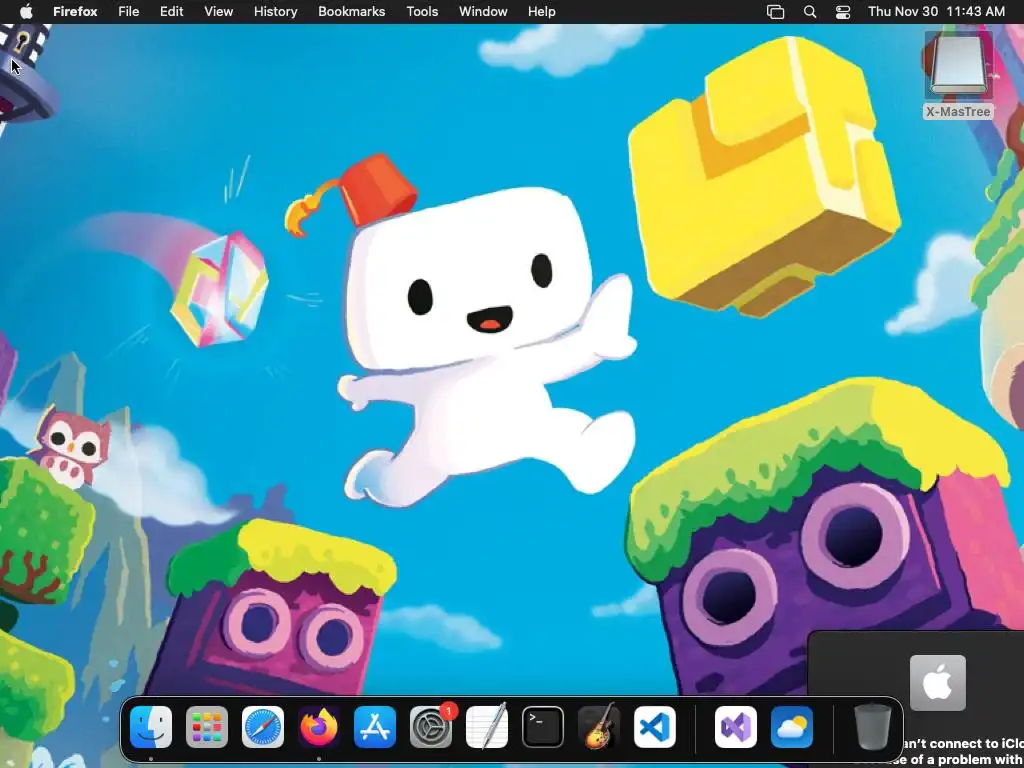Open the History menu
1024x768 pixels.
[276, 12]
